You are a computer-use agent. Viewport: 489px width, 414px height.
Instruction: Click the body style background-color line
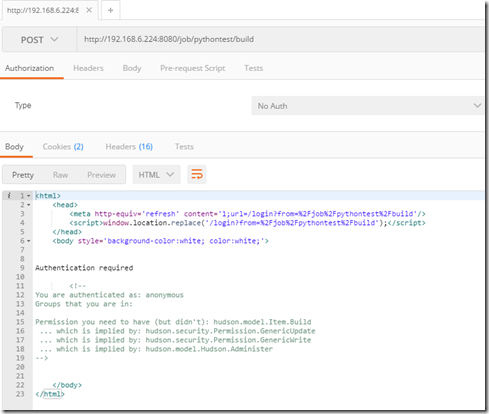160,241
